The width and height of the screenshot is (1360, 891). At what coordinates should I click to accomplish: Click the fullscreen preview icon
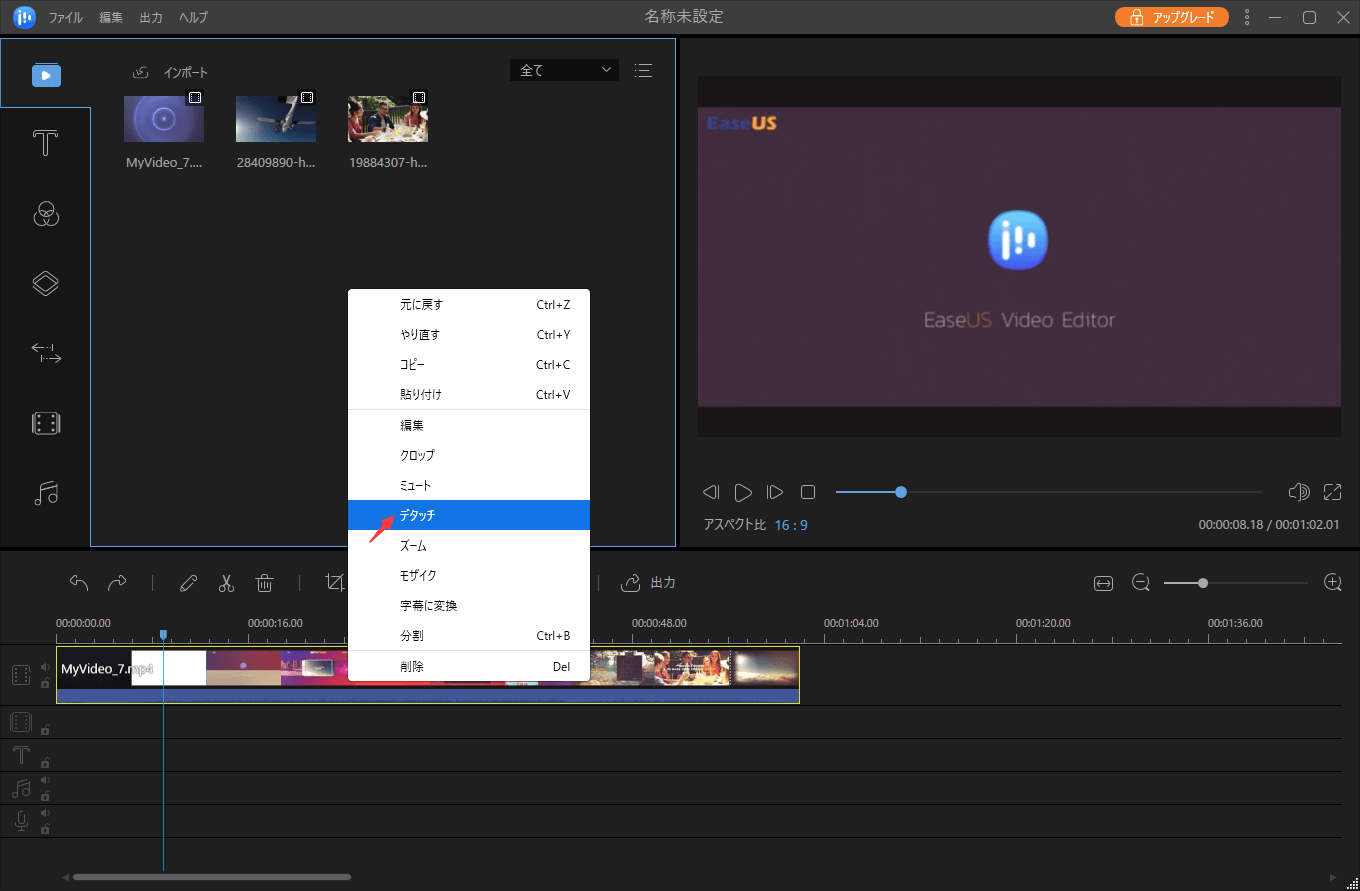1332,492
